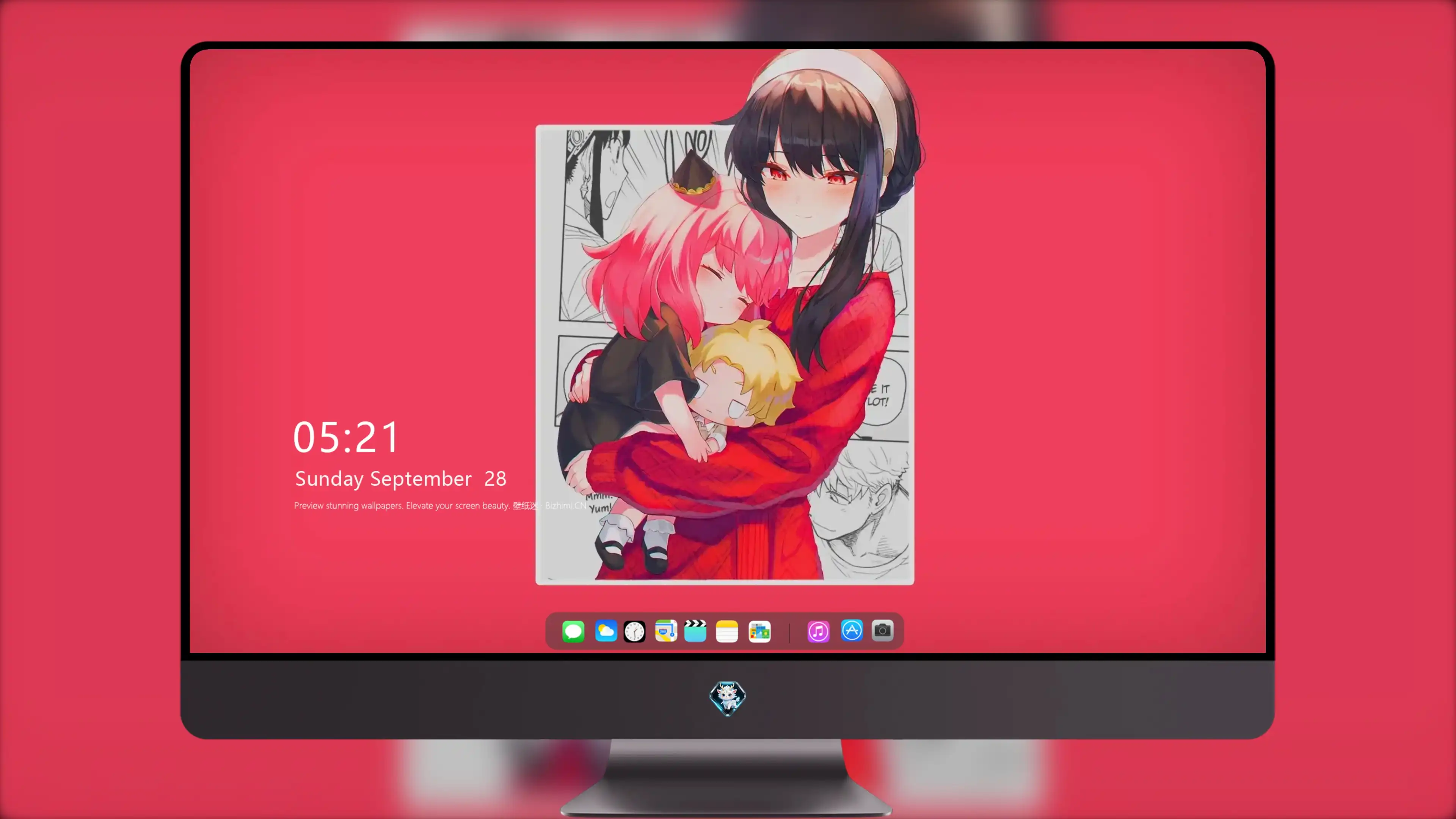Screen dimensions: 1456x819
Task: Open the photo collage app icon
Action: [759, 631]
